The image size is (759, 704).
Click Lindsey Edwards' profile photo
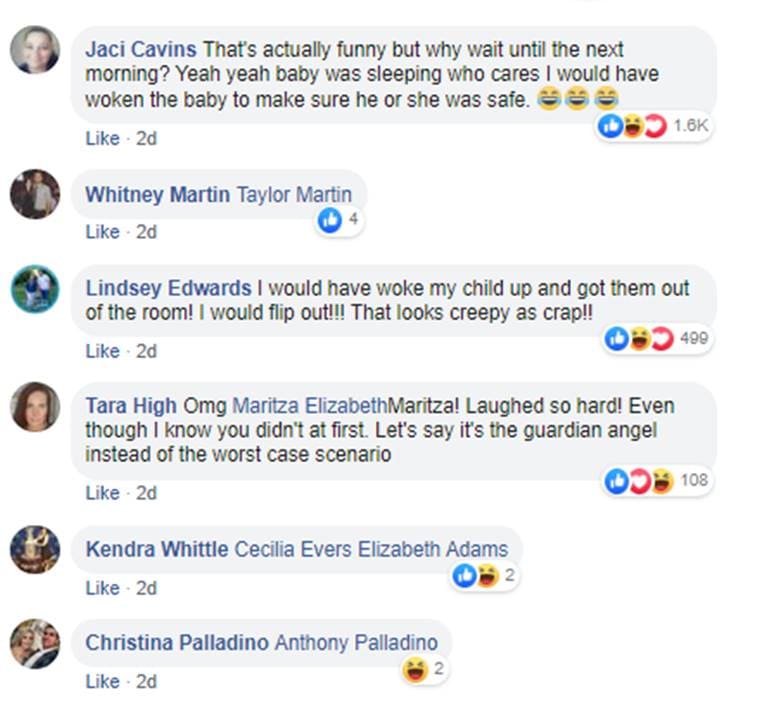[35, 289]
